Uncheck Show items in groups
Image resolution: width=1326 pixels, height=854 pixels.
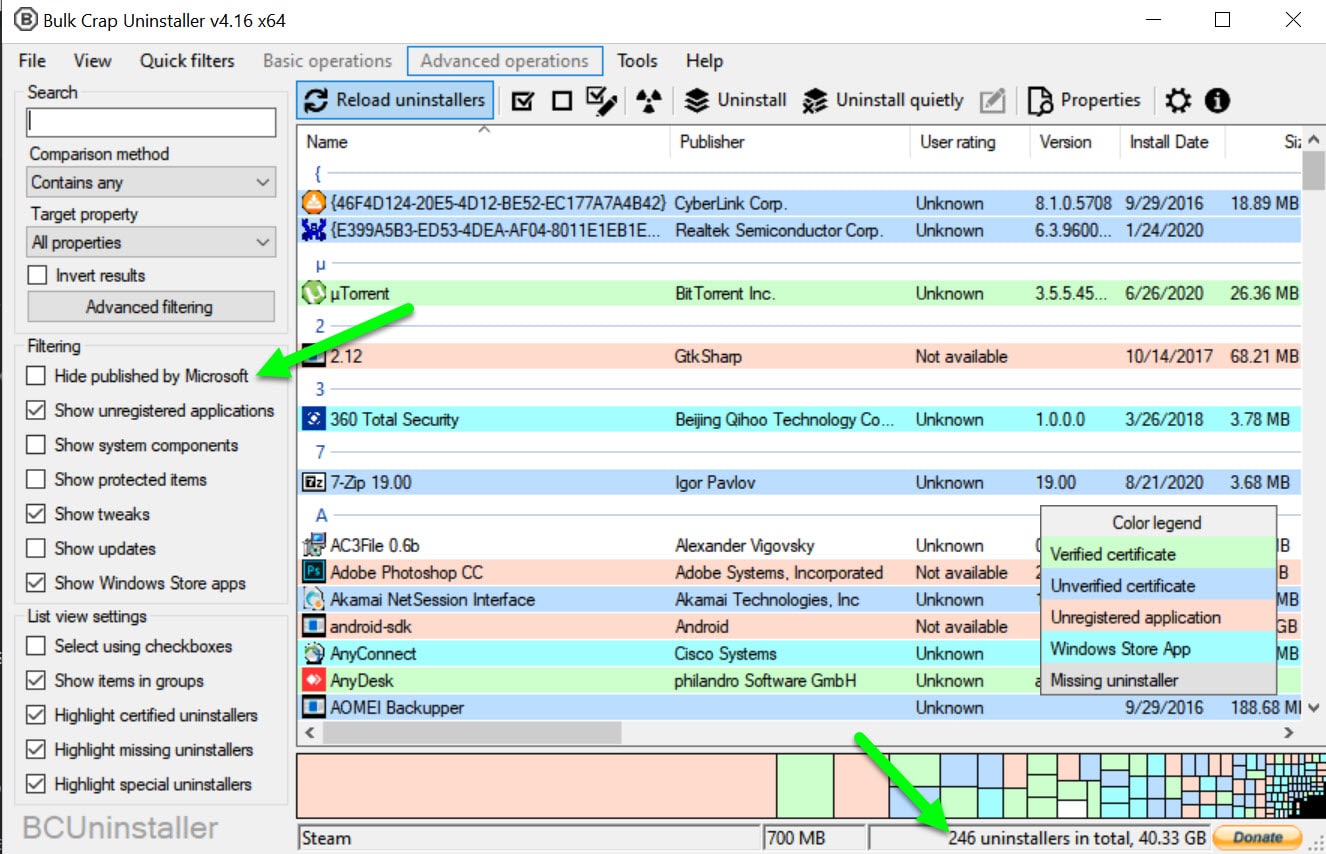36,681
